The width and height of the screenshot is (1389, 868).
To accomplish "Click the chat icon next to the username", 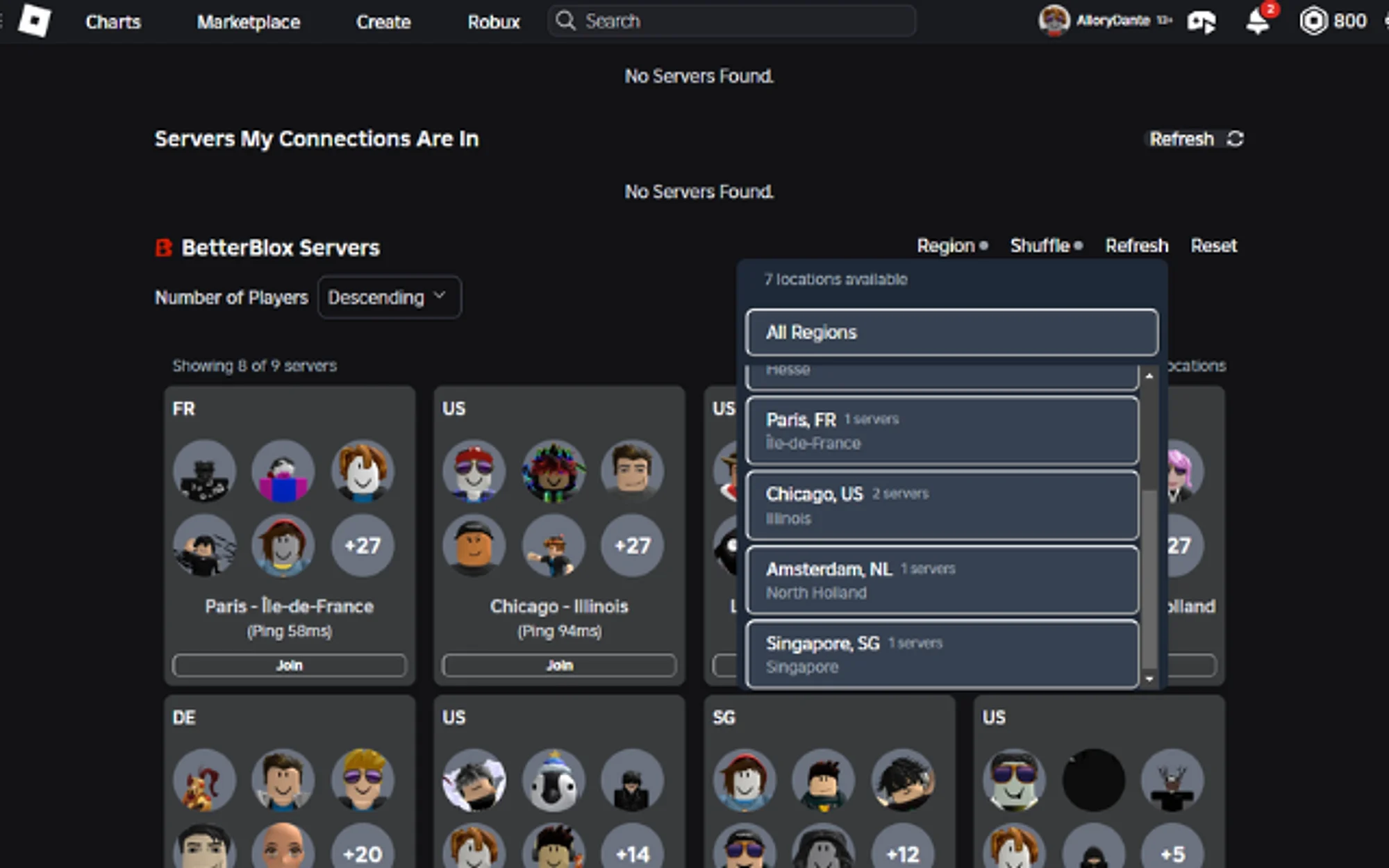I will click(x=1201, y=22).
